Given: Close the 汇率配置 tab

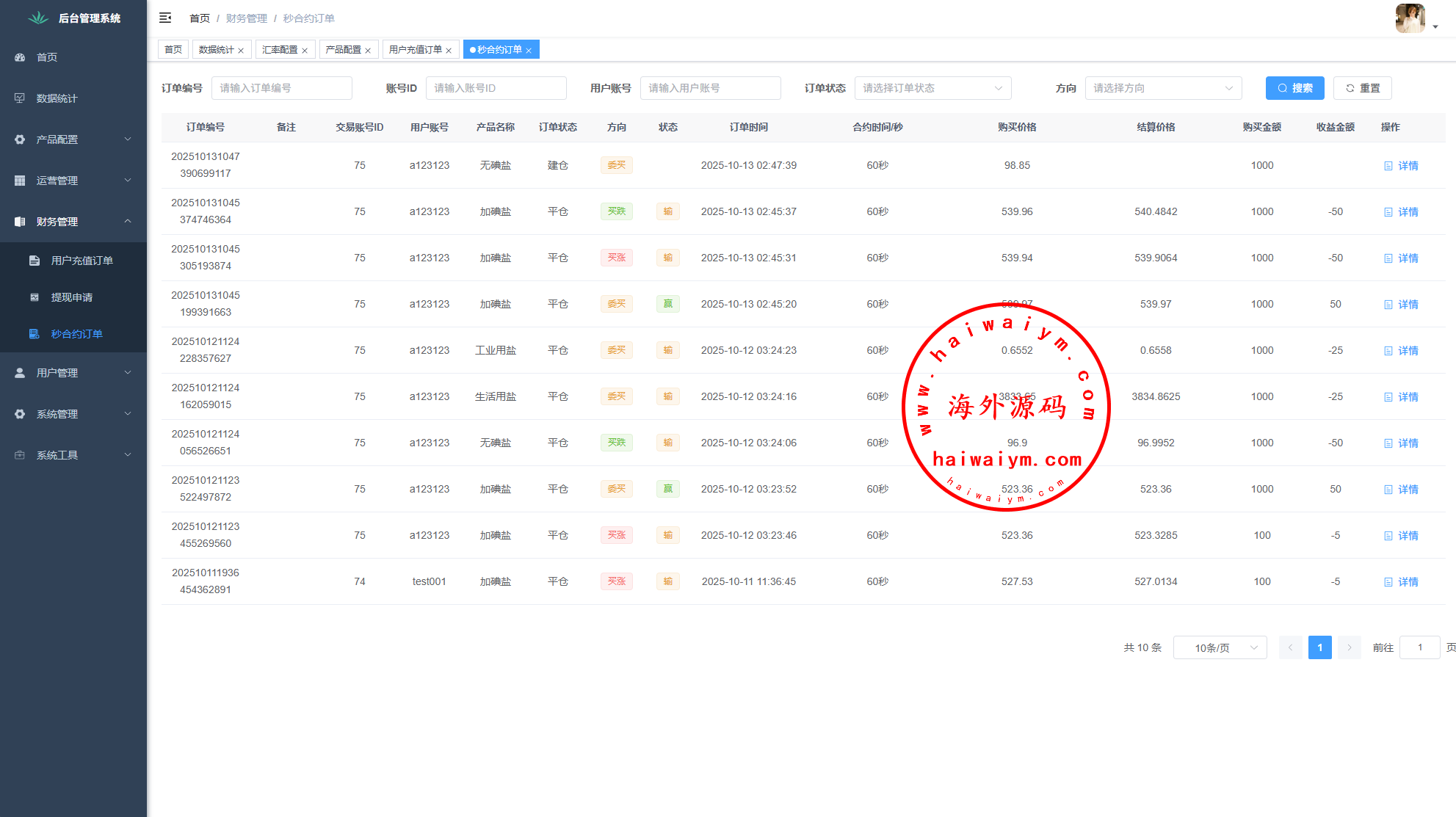Looking at the screenshot, I should point(305,51).
